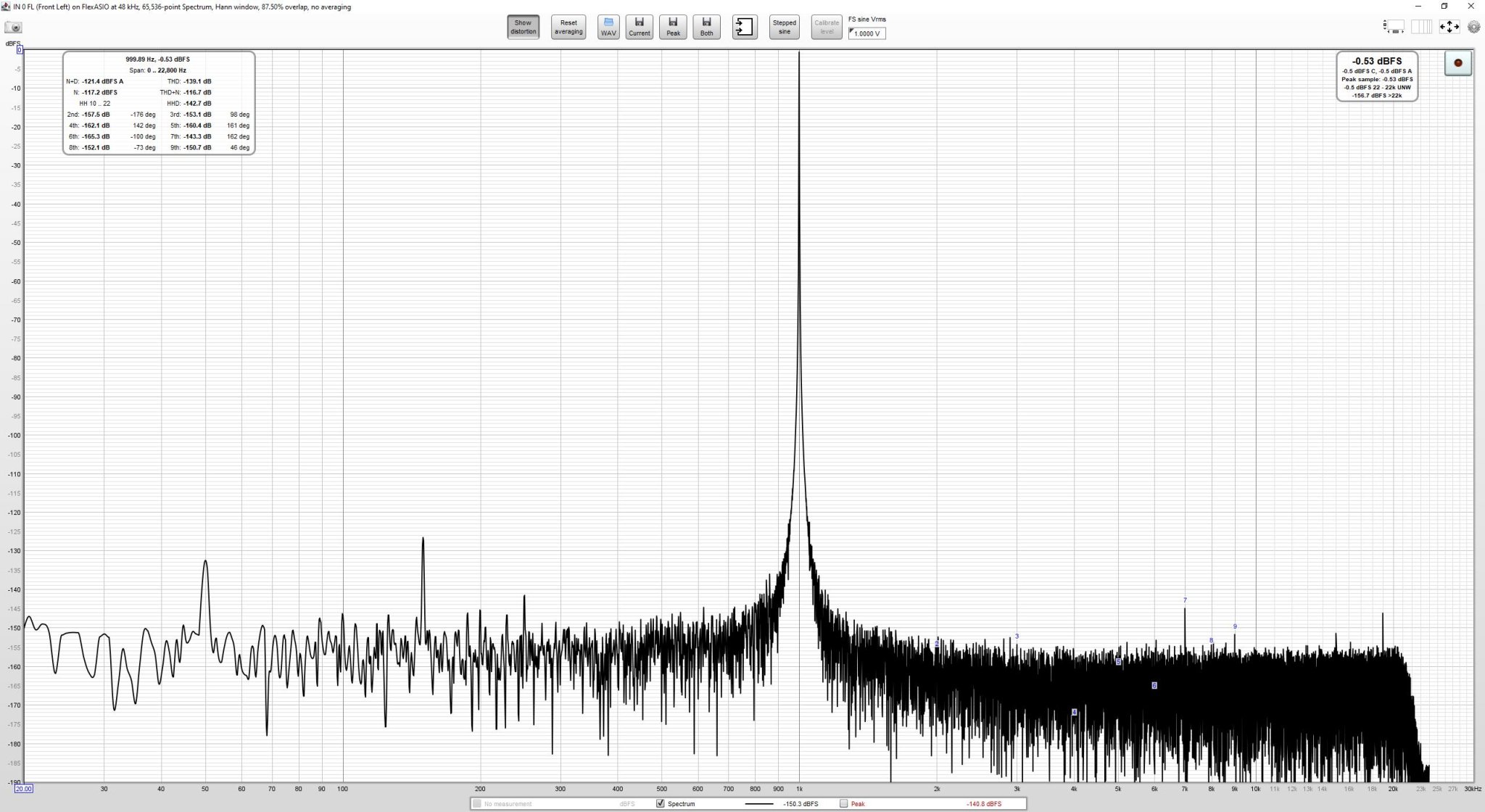Click the input arrows icon button
This screenshot has height=812, width=1485.
[x=745, y=27]
